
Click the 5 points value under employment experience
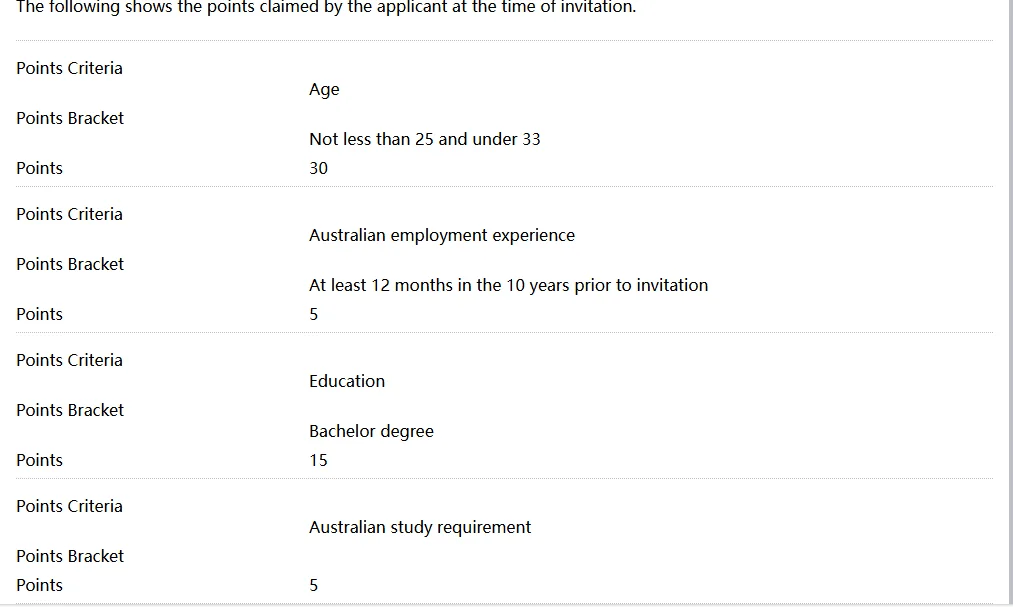point(313,314)
